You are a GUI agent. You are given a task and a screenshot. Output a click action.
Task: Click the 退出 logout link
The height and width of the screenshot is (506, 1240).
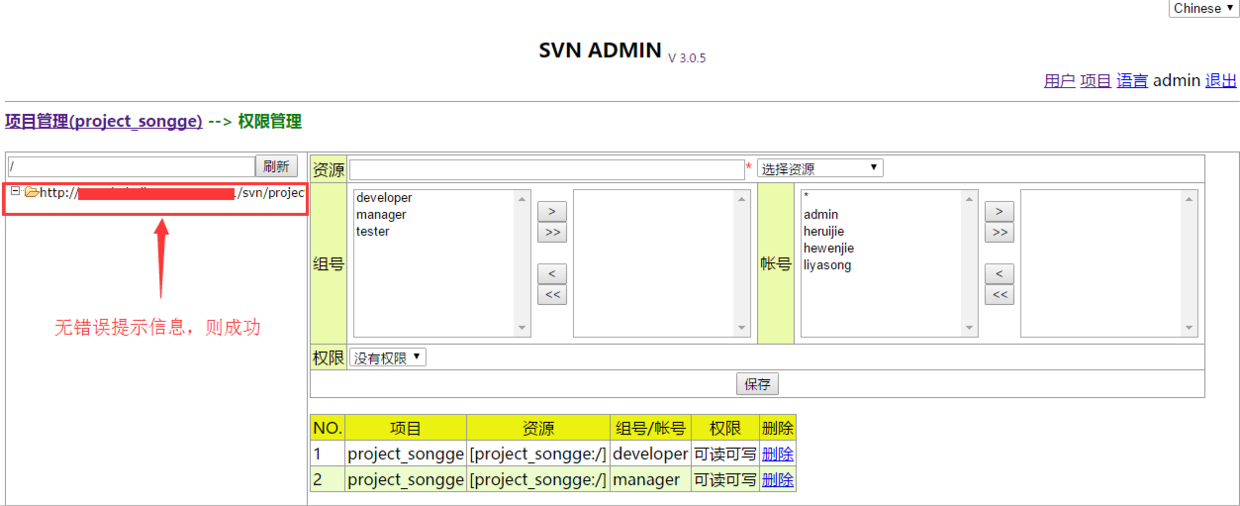click(1221, 81)
